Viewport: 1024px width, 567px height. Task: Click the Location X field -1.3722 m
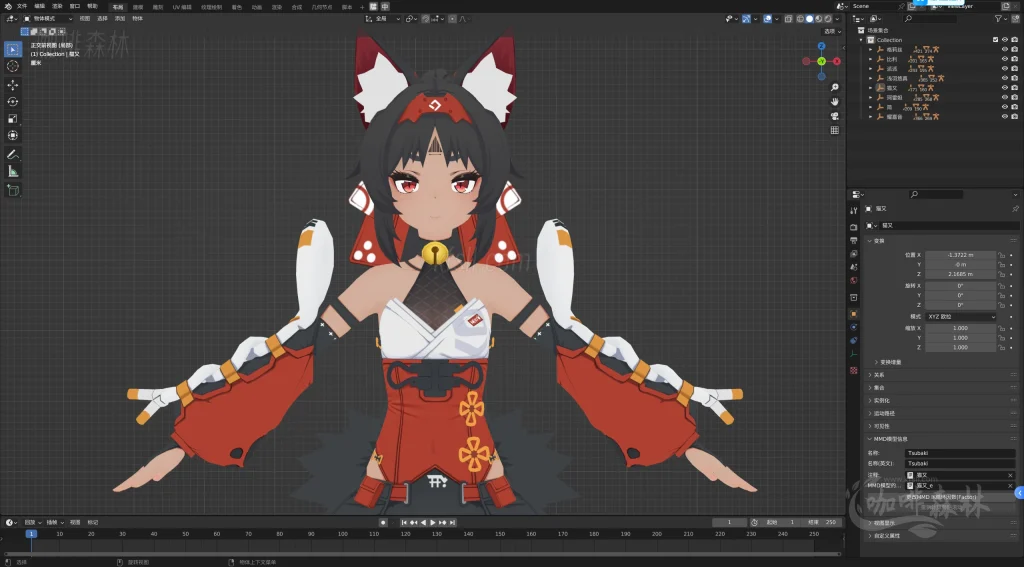tap(961, 255)
